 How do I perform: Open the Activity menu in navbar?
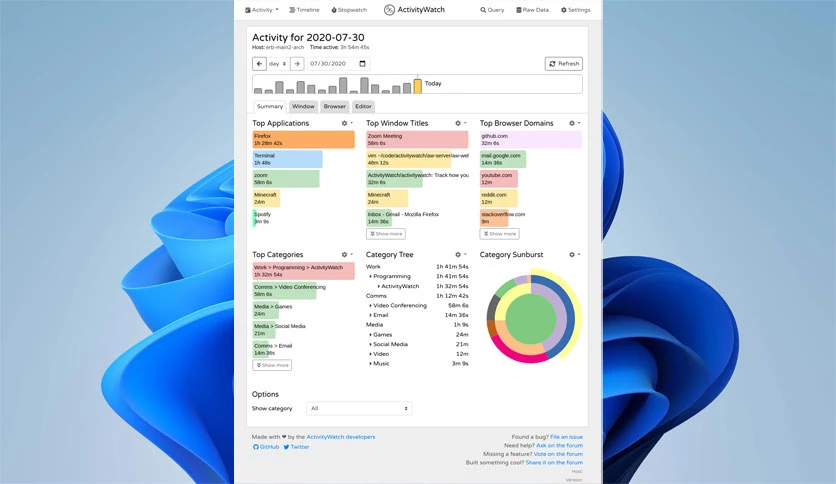click(x=261, y=10)
